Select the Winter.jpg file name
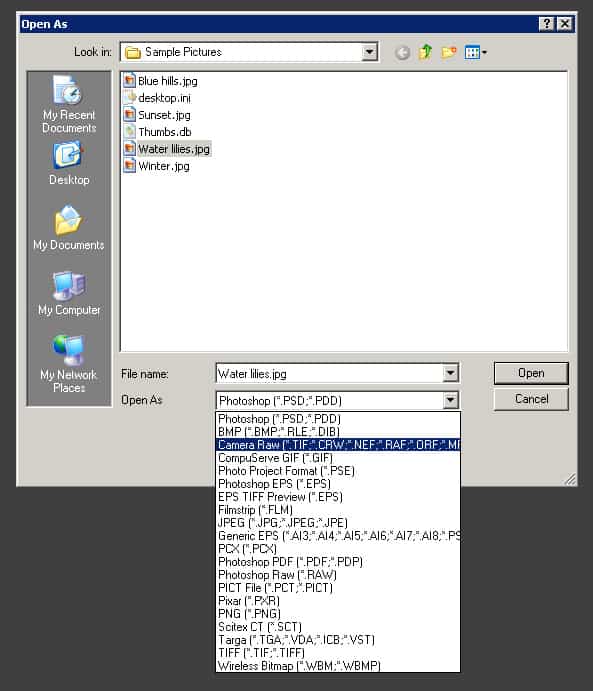Image resolution: width=593 pixels, height=691 pixels. tap(164, 166)
